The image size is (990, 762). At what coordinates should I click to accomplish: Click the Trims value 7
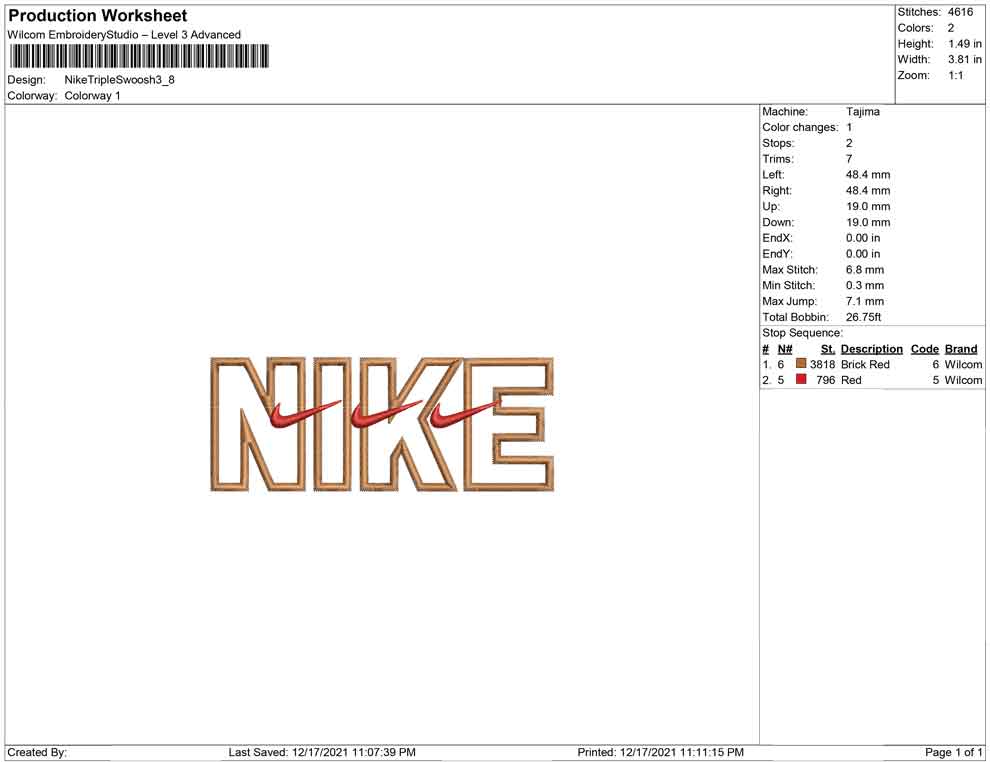[849, 158]
